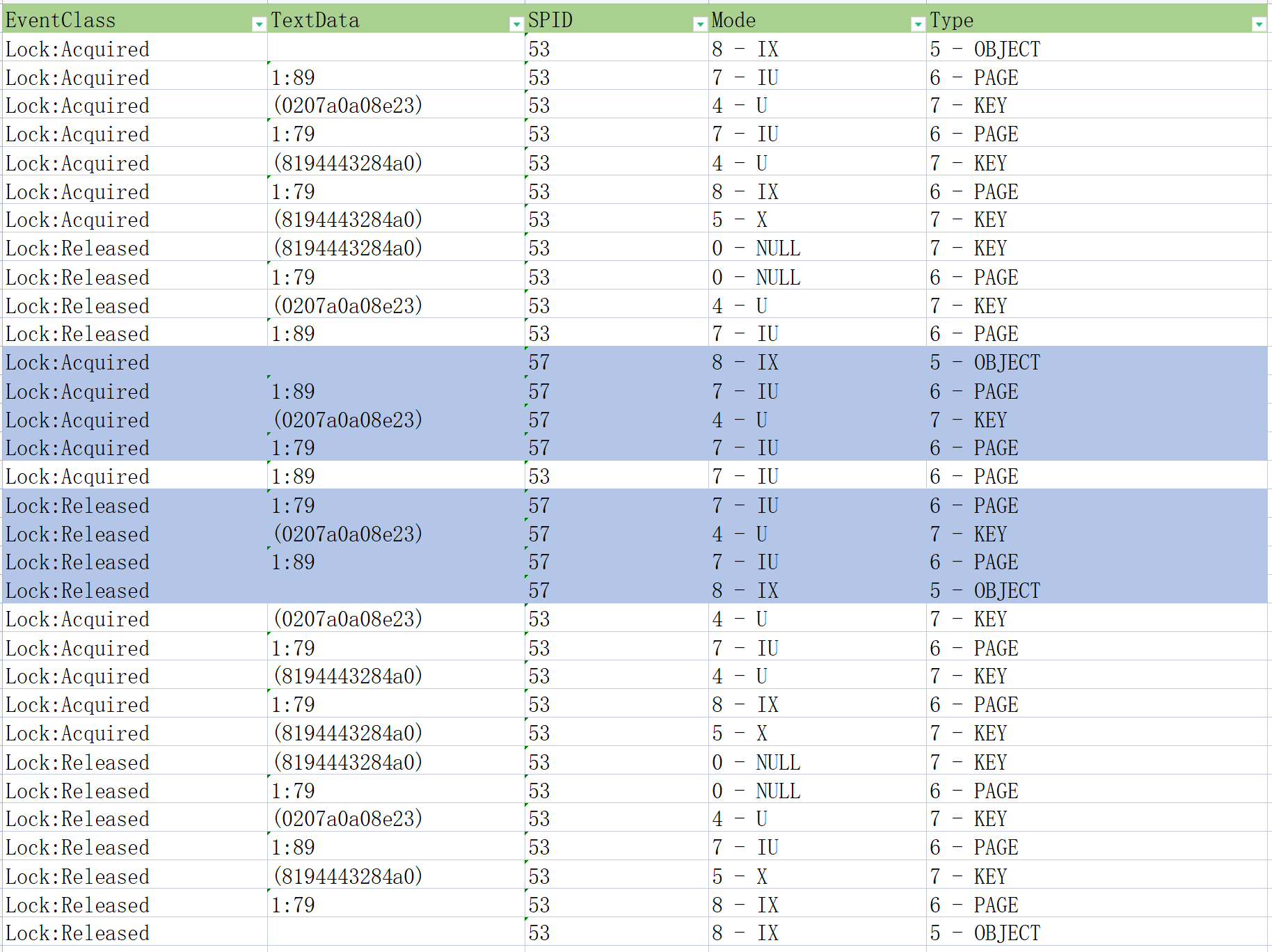
Task: Click '7 - IU' in SPID 57 Lock:Acquired 1:89 row
Action: tap(745, 392)
